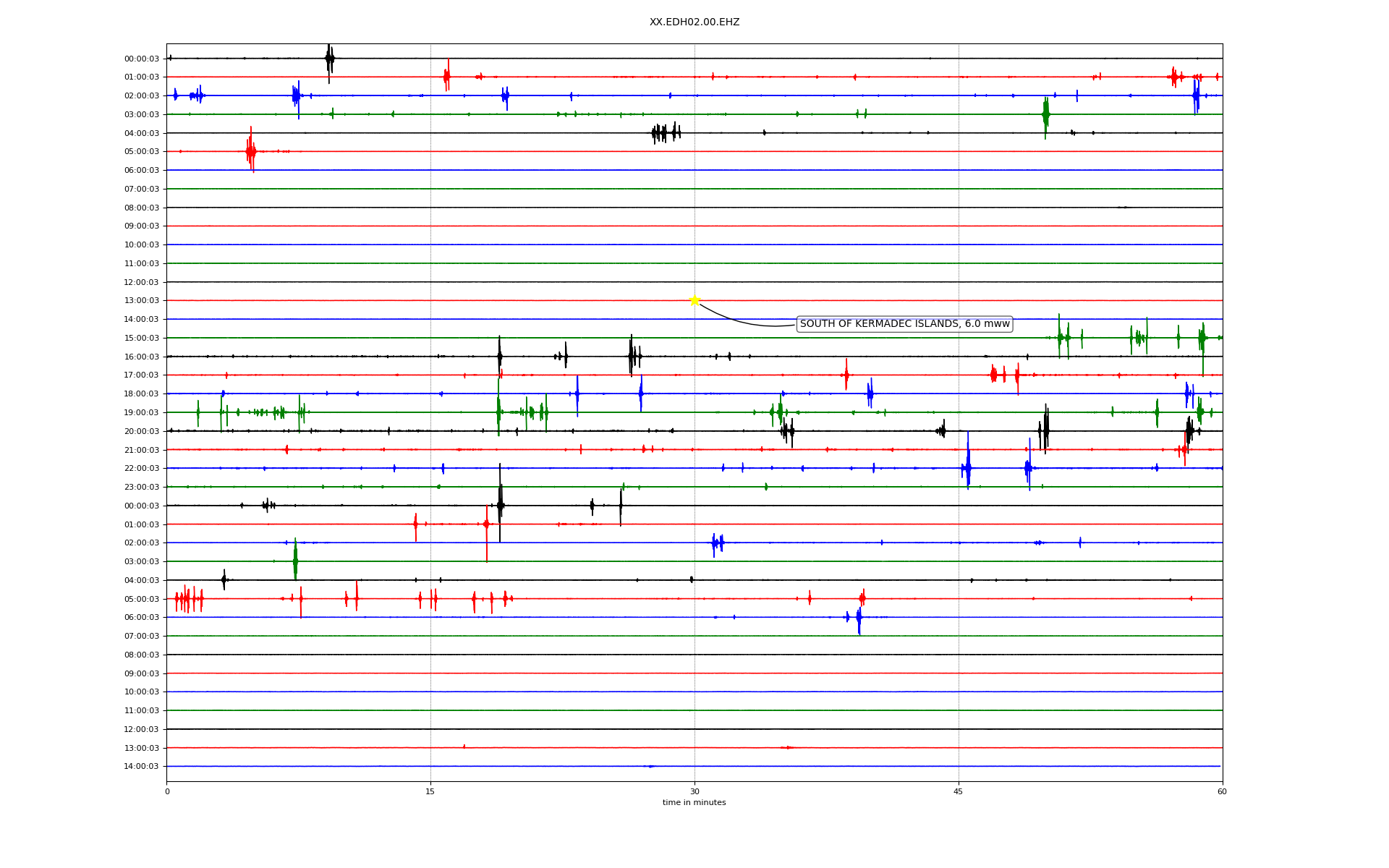This screenshot has height=868, width=1389.
Task: Click the top 00:00:03 time label
Action: tap(141, 59)
